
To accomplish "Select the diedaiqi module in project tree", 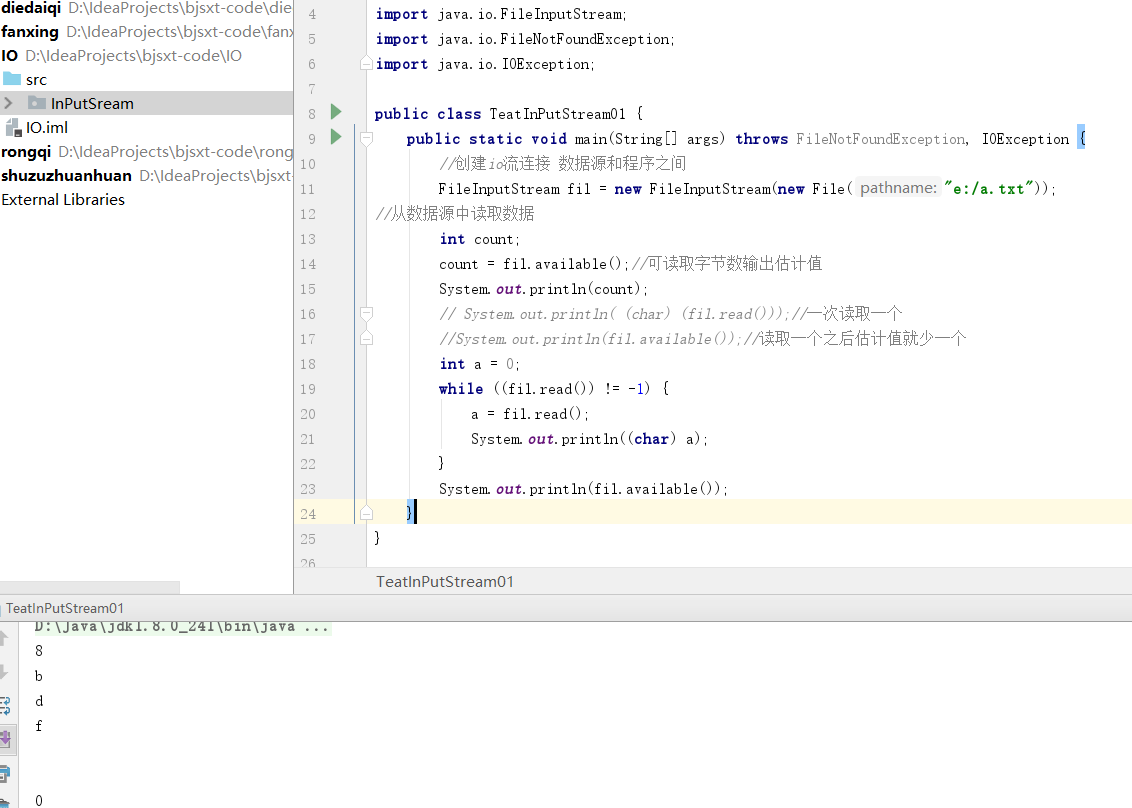I will (x=147, y=8).
